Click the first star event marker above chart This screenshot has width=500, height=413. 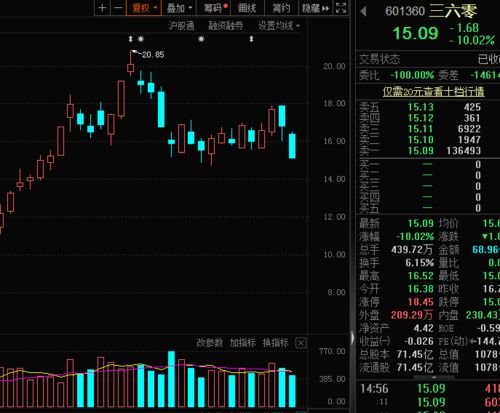141,39
